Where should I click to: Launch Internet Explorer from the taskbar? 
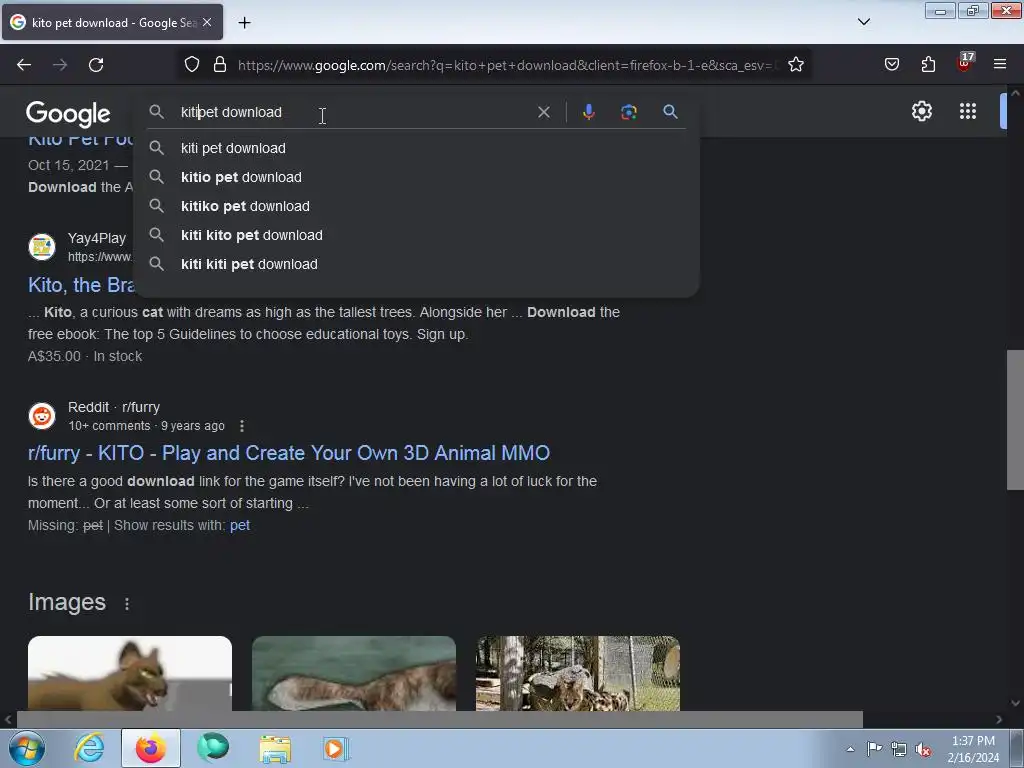(x=89, y=748)
